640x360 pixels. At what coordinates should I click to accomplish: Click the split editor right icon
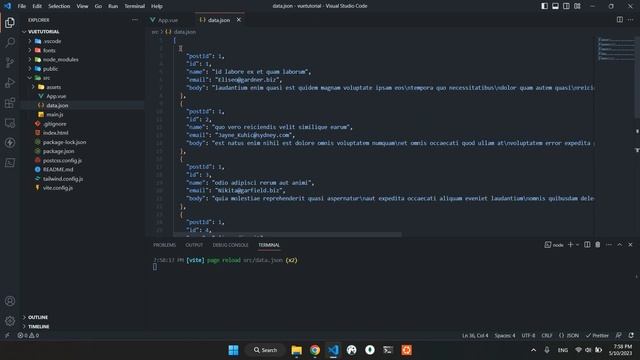point(620,20)
